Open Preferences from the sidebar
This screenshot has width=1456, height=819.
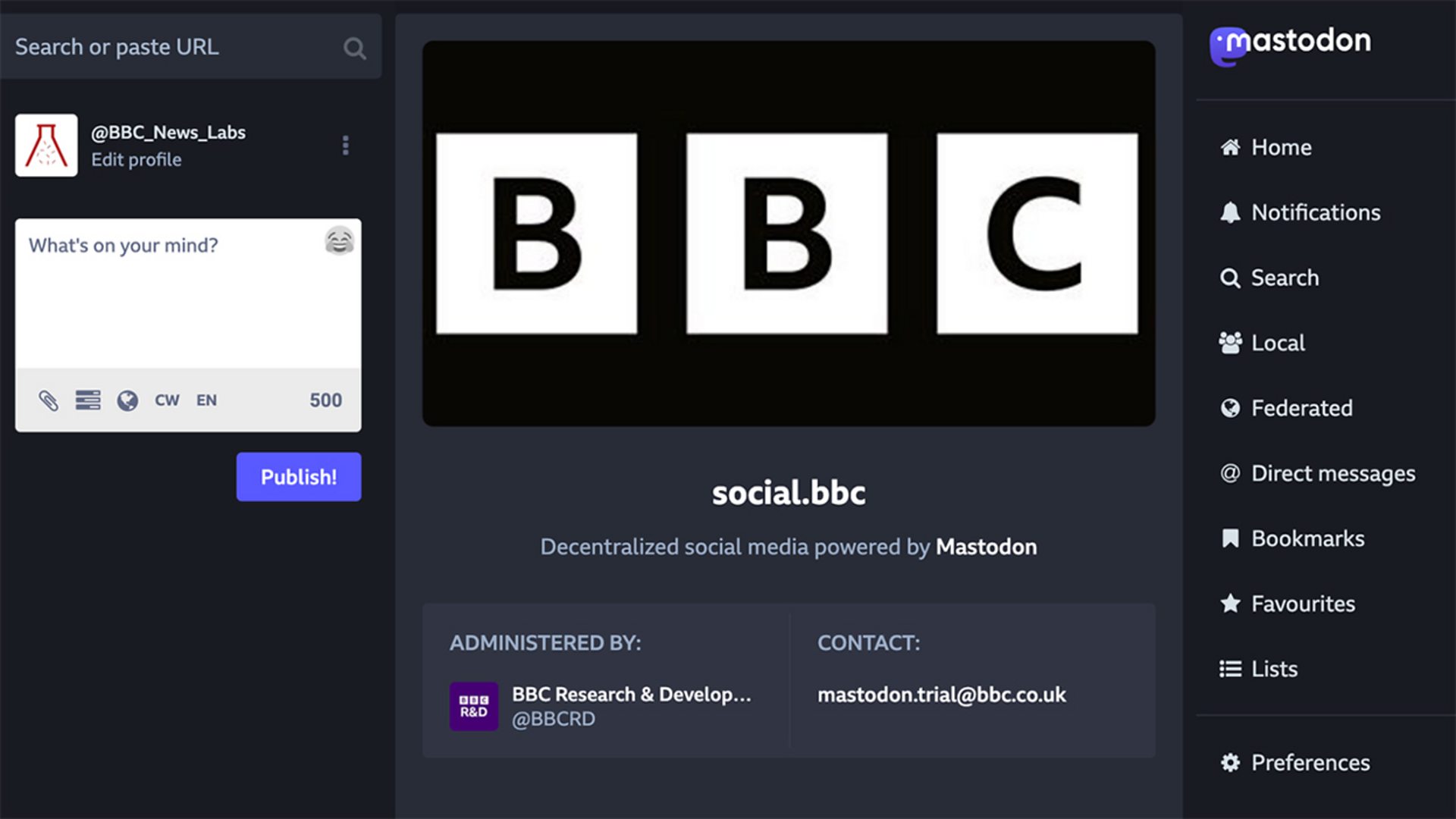[x=1310, y=763]
